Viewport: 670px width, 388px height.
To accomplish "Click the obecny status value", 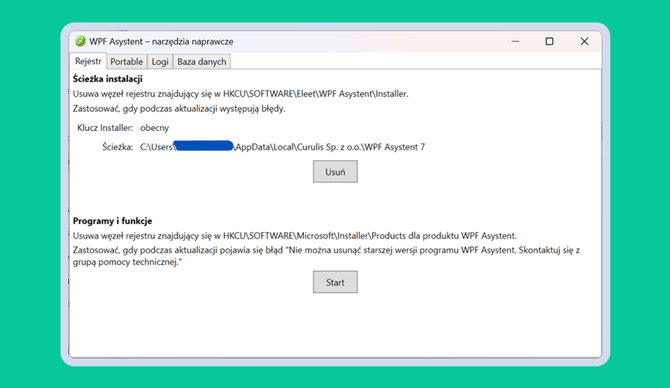I will coord(155,128).
